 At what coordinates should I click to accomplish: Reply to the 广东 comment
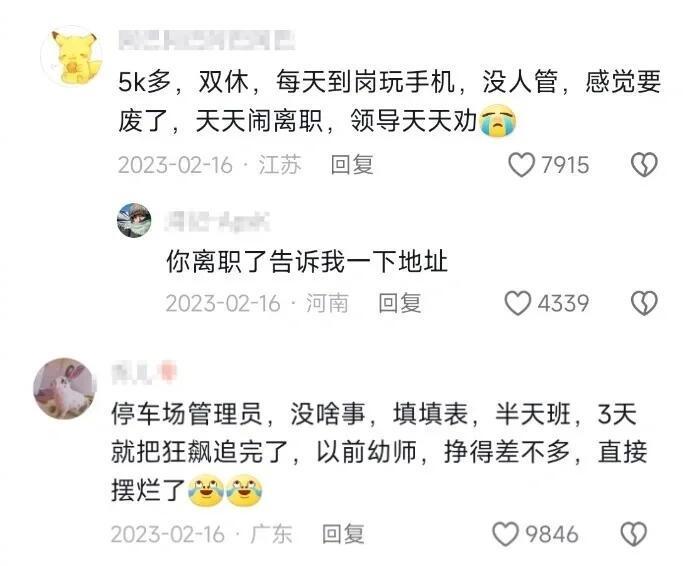pos(343,534)
